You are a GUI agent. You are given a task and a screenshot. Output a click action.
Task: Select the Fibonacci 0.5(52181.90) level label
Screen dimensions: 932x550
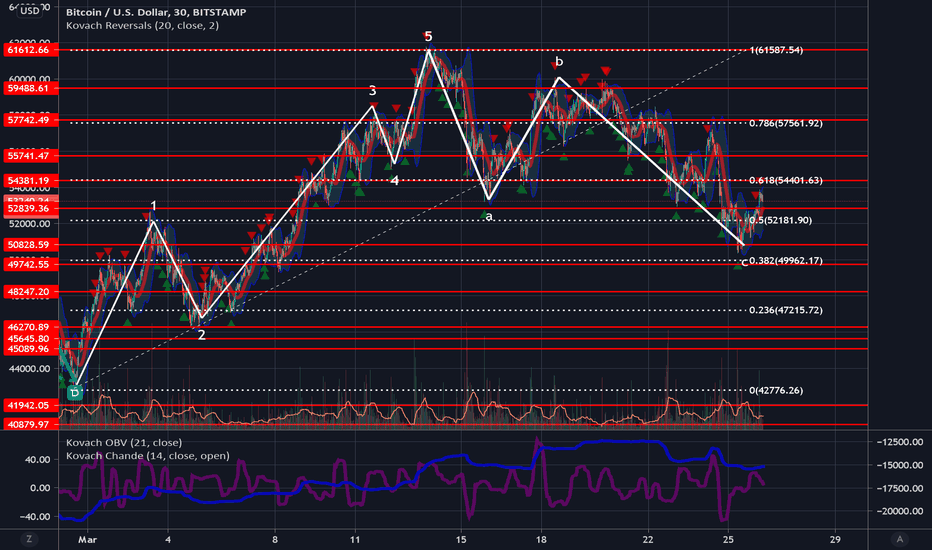pyautogui.click(x=780, y=220)
